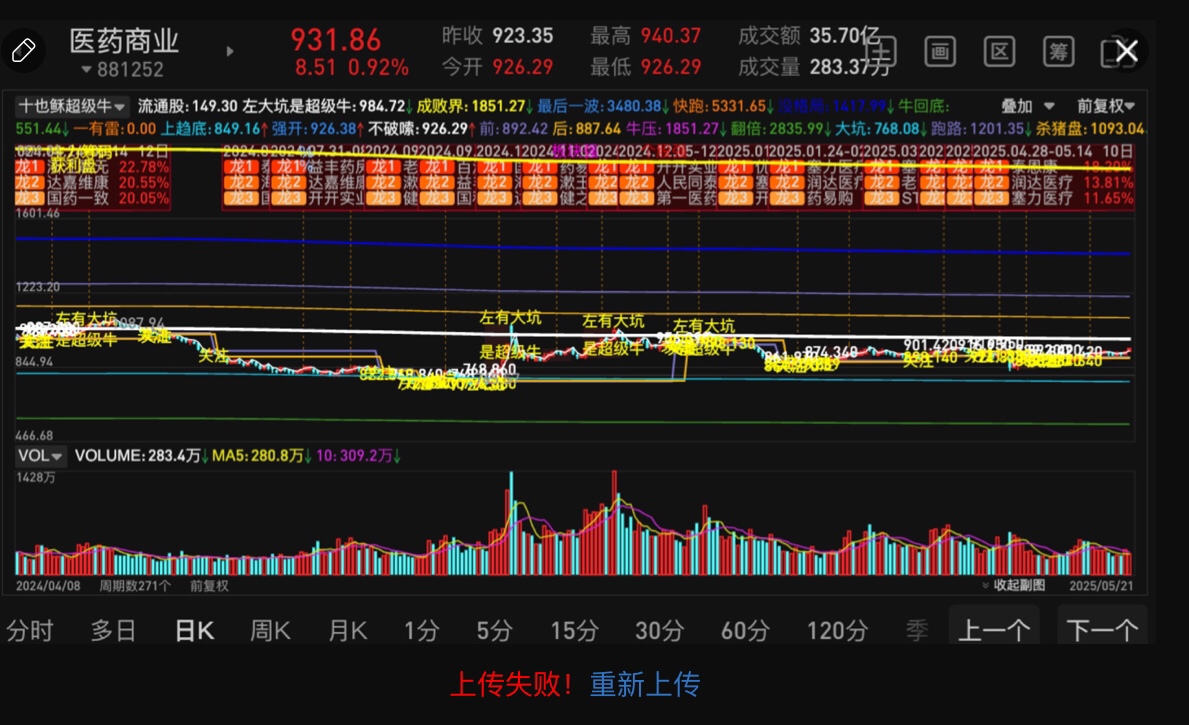Click the 国药一致 20.05% entry
1189x725 pixels.
click(92, 198)
